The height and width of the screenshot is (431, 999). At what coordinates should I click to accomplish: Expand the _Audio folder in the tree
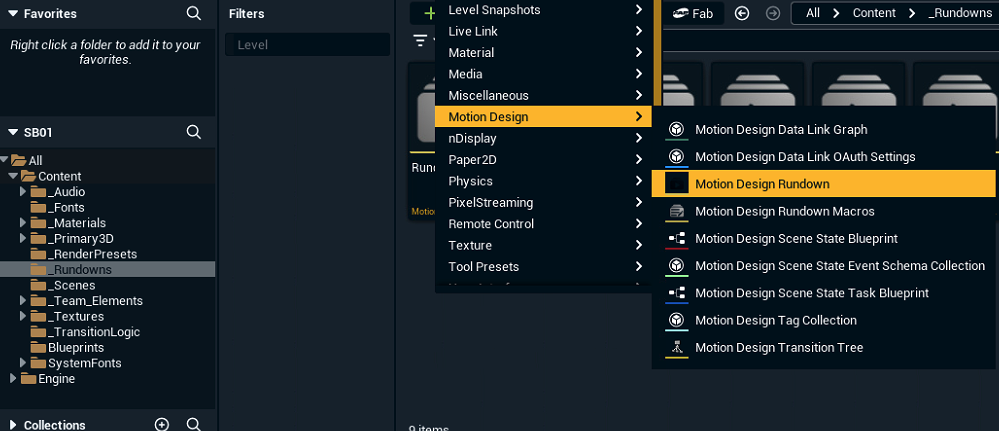[23, 192]
